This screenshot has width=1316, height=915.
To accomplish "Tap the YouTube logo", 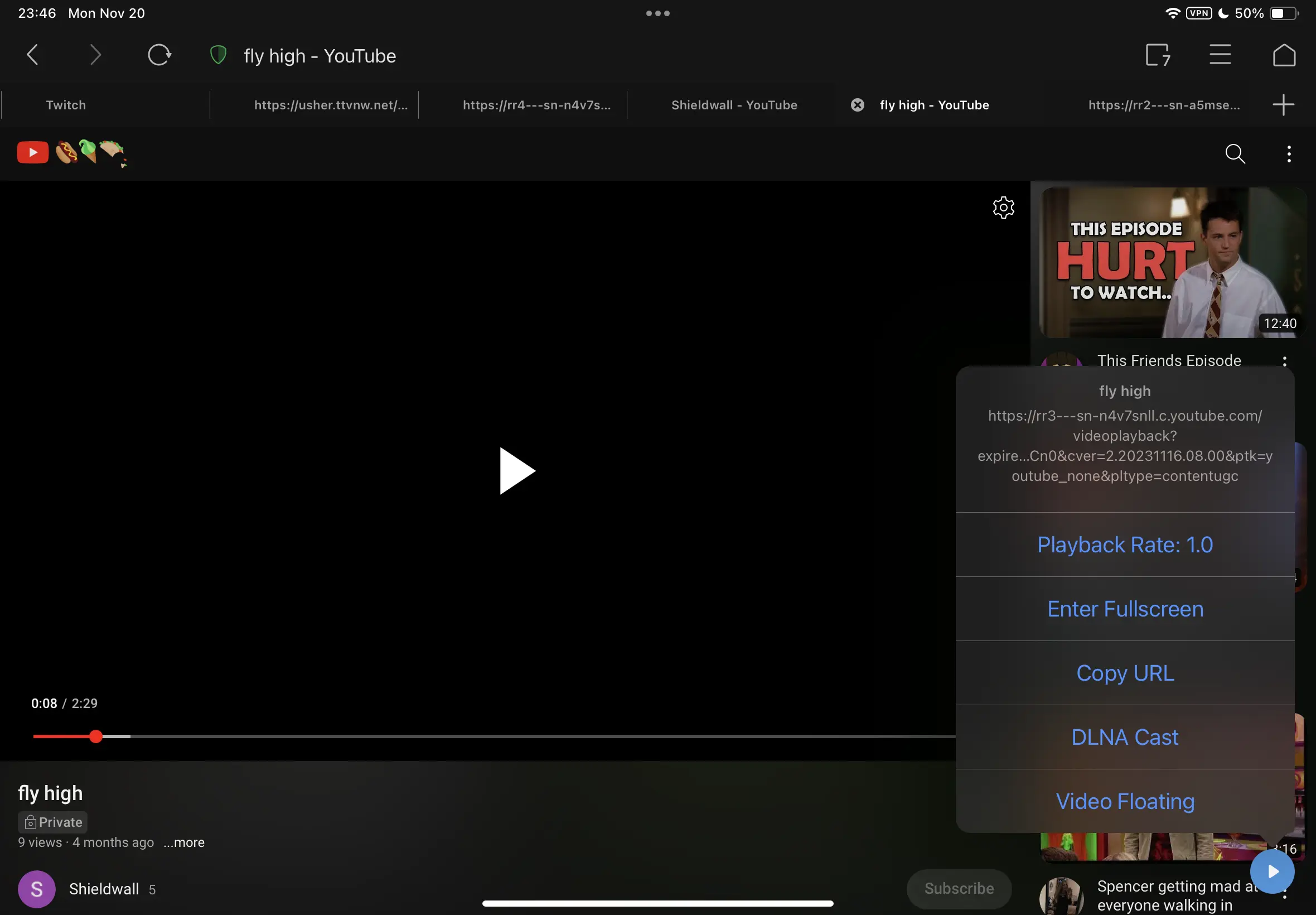I will 33,152.
